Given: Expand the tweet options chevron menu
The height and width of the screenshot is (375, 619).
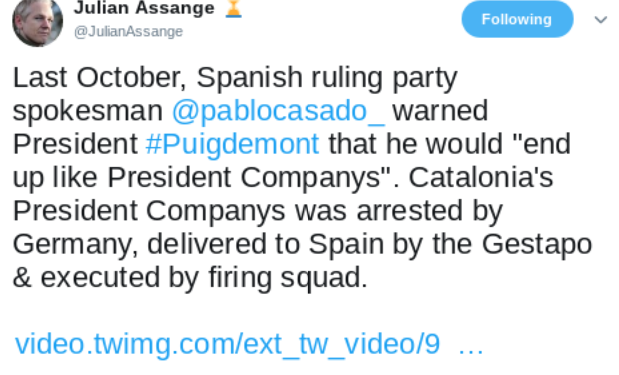Looking at the screenshot, I should click(x=600, y=19).
